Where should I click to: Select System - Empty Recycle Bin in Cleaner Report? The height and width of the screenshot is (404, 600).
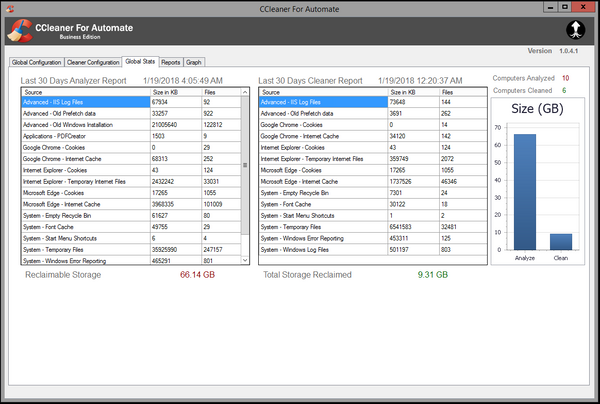coord(373,193)
